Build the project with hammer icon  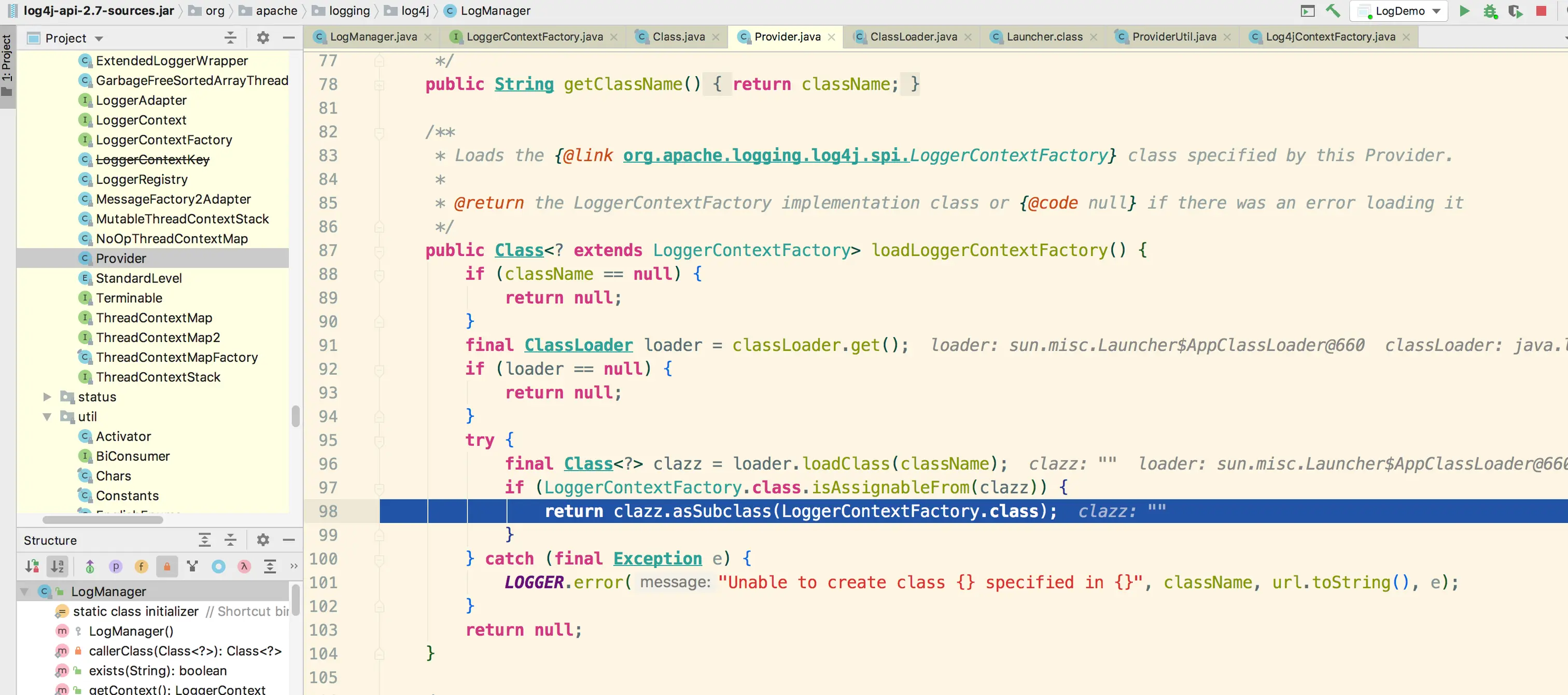[x=1333, y=11]
